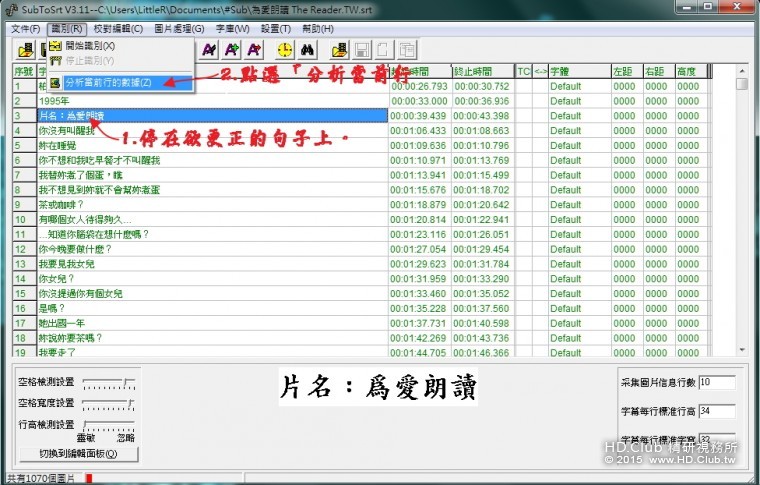
Task: Click the folder icon right of the binoculars
Action: click(x=340, y=49)
